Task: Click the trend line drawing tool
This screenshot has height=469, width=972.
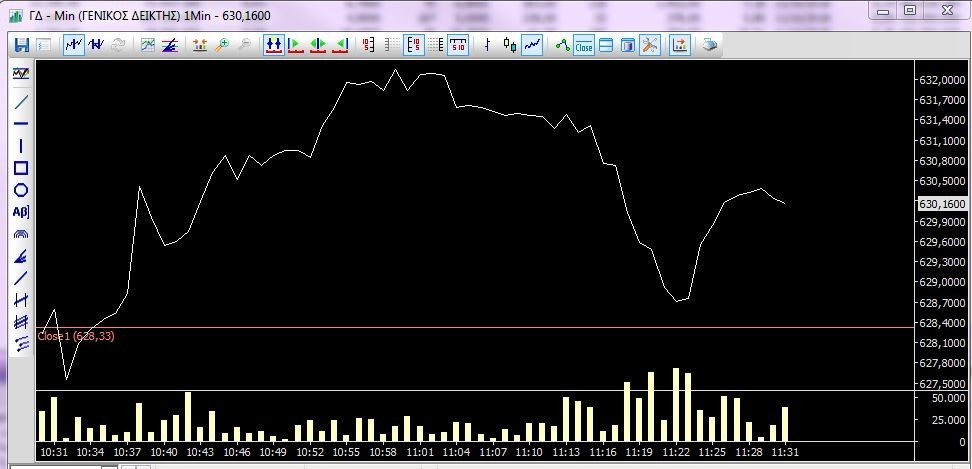Action: click(x=21, y=102)
